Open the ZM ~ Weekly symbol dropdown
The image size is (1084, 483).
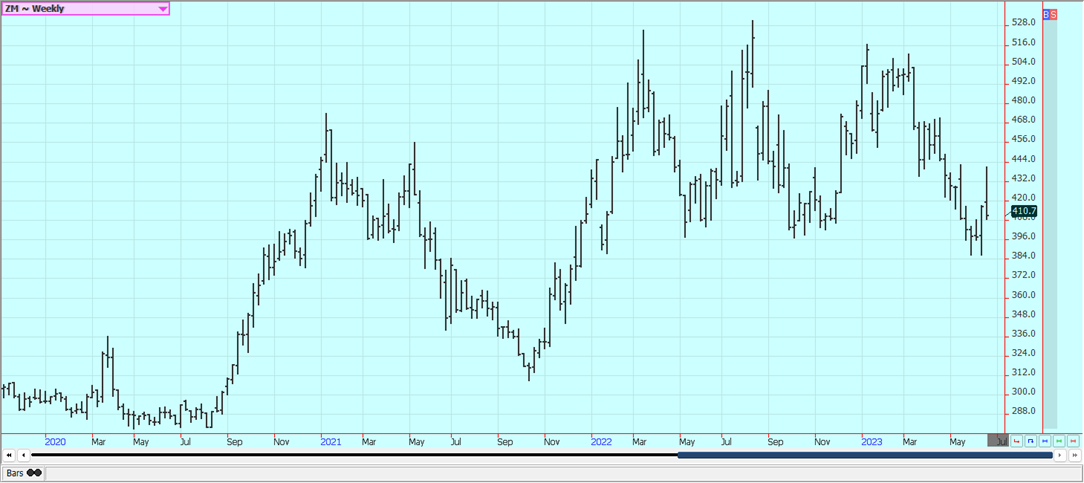(x=85, y=8)
